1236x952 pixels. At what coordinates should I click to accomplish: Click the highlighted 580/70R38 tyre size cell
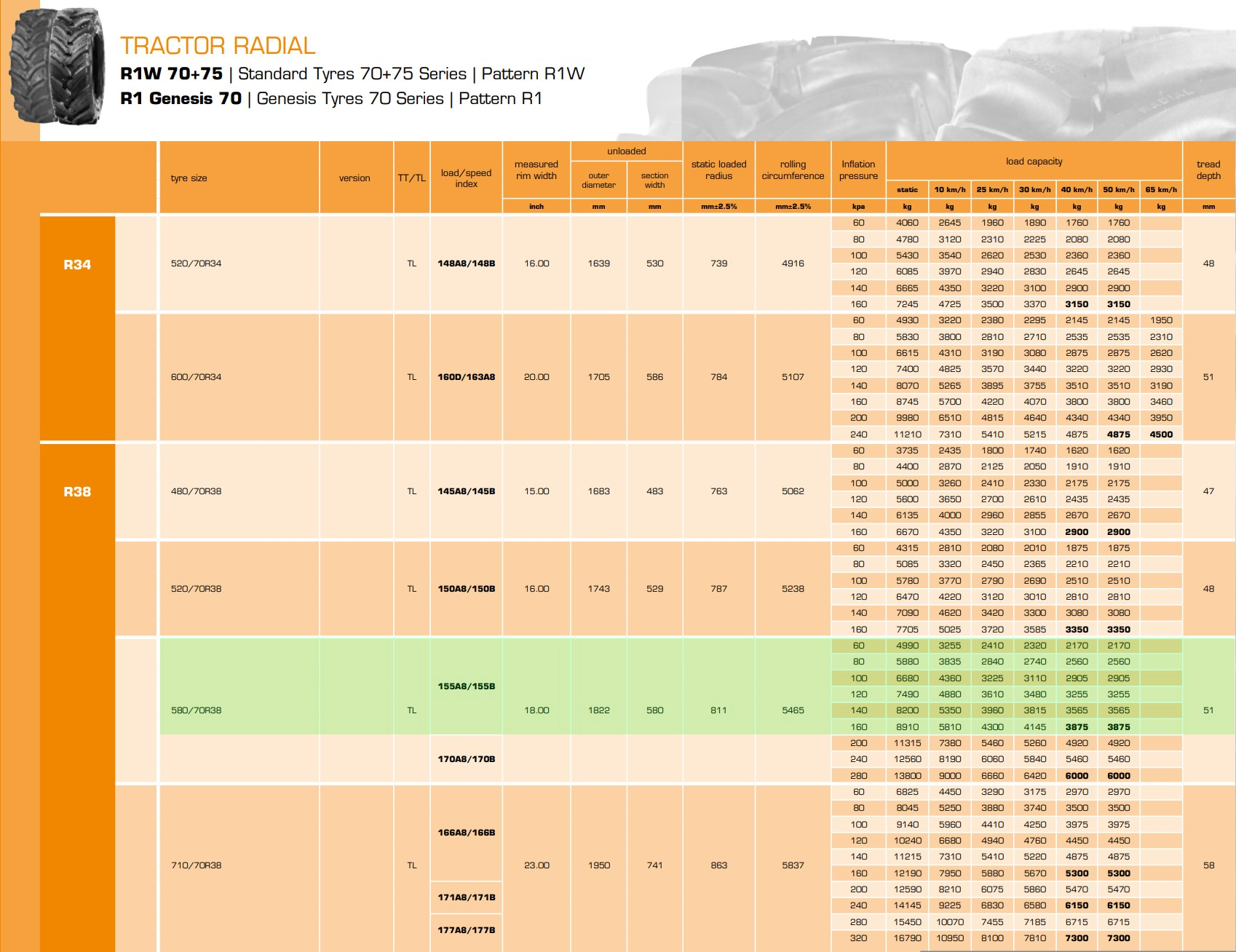pyautogui.click(x=196, y=710)
